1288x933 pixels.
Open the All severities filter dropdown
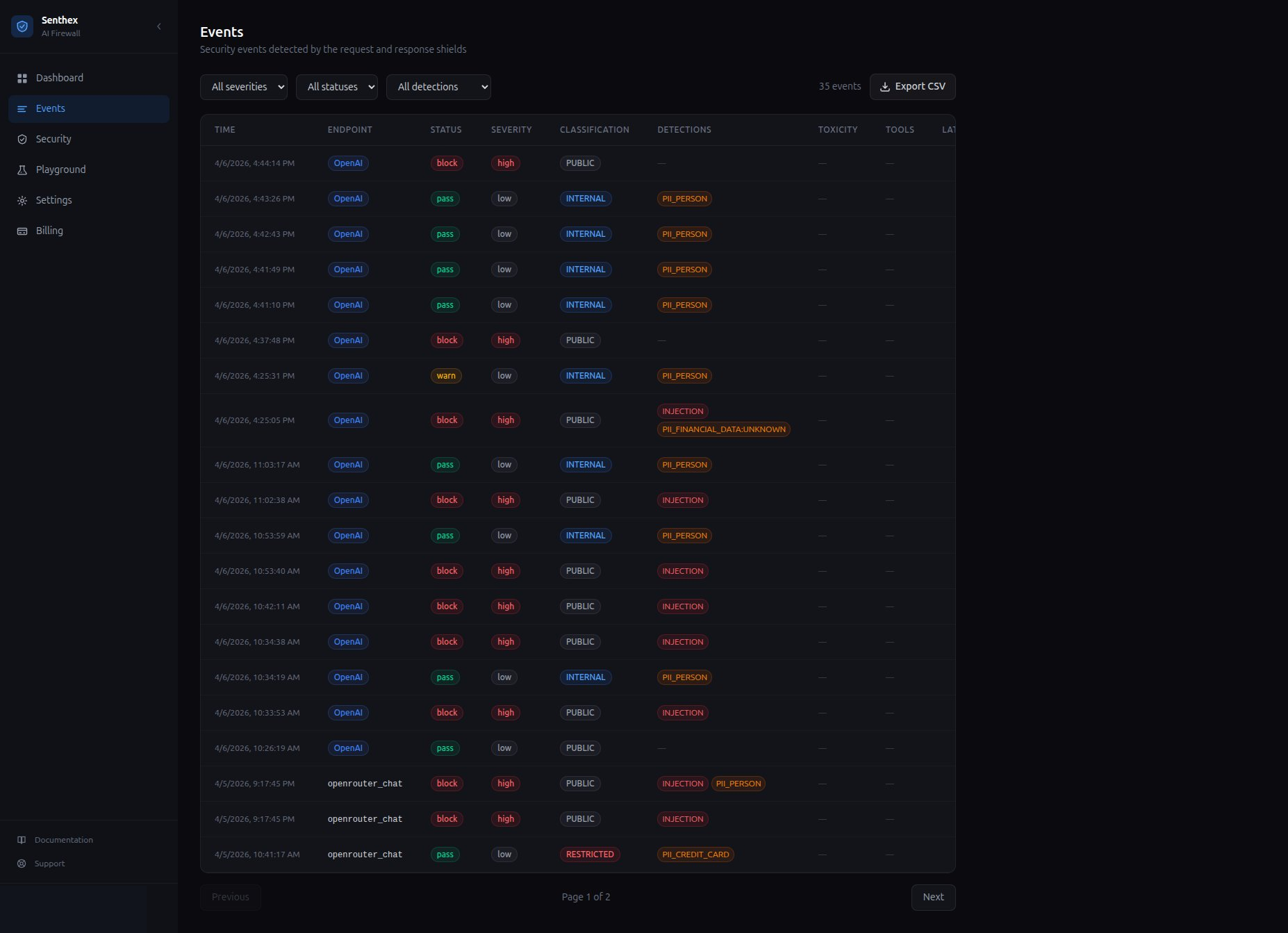tap(244, 87)
